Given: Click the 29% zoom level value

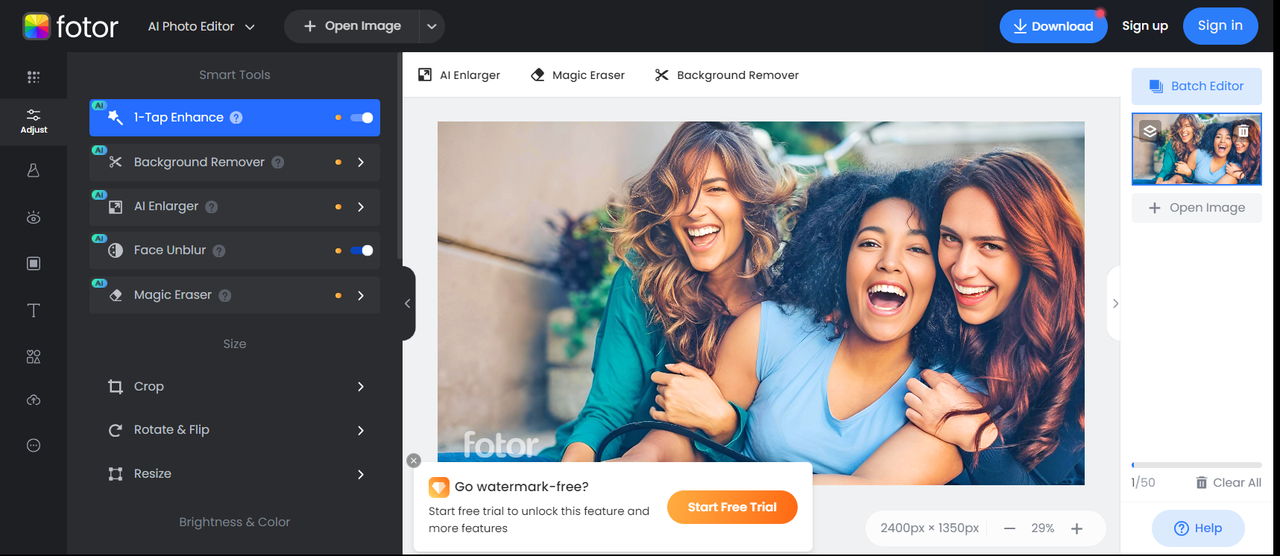Looking at the screenshot, I should tap(1043, 528).
